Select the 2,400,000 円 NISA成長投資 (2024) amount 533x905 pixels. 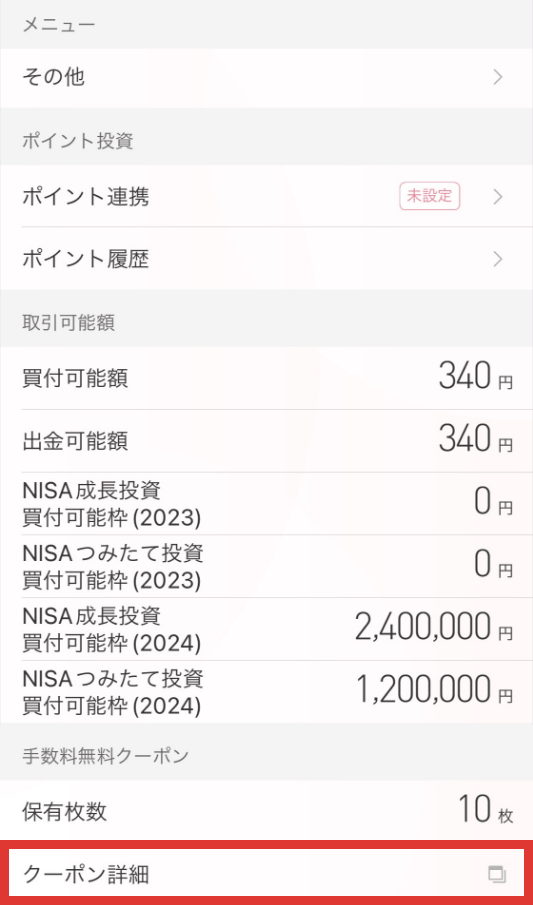point(434,628)
